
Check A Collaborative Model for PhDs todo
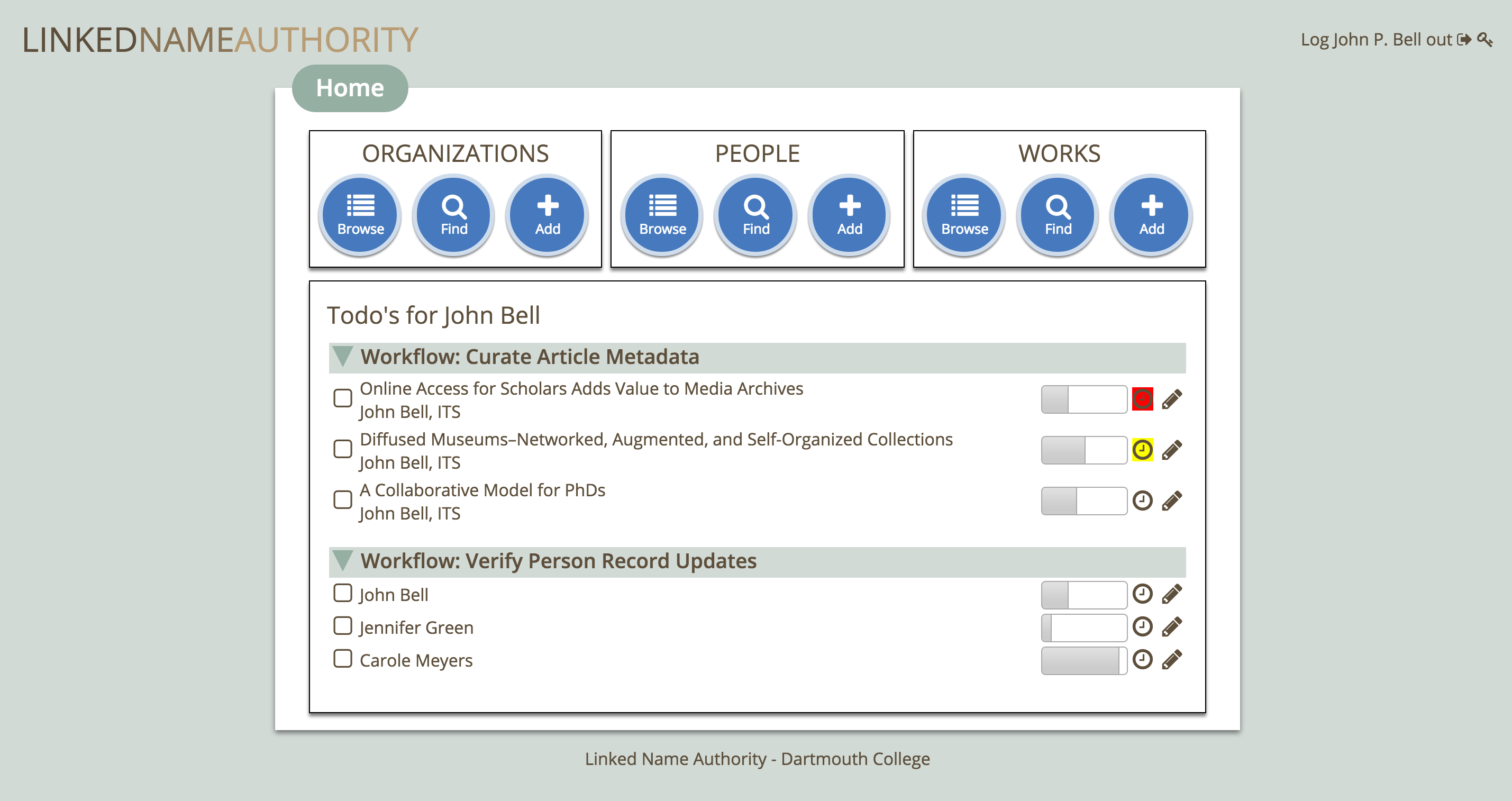click(x=343, y=500)
